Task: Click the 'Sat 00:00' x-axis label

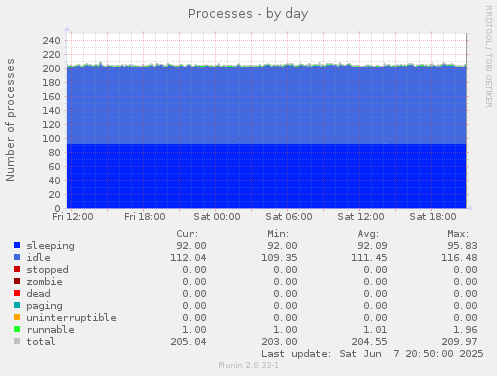Action: [217, 217]
